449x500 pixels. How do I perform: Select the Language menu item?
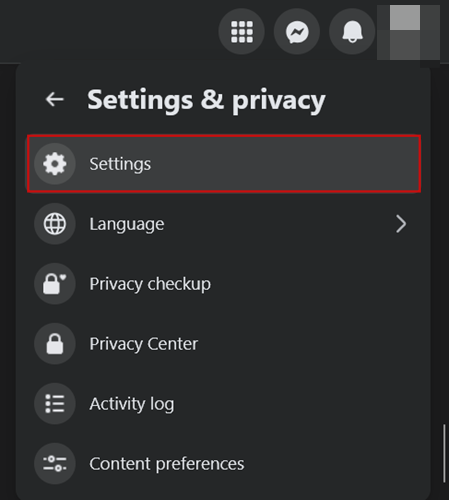click(x=224, y=224)
